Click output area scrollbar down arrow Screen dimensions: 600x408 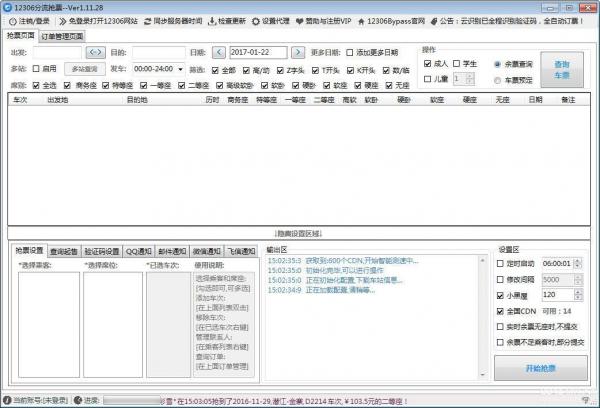tap(482, 375)
